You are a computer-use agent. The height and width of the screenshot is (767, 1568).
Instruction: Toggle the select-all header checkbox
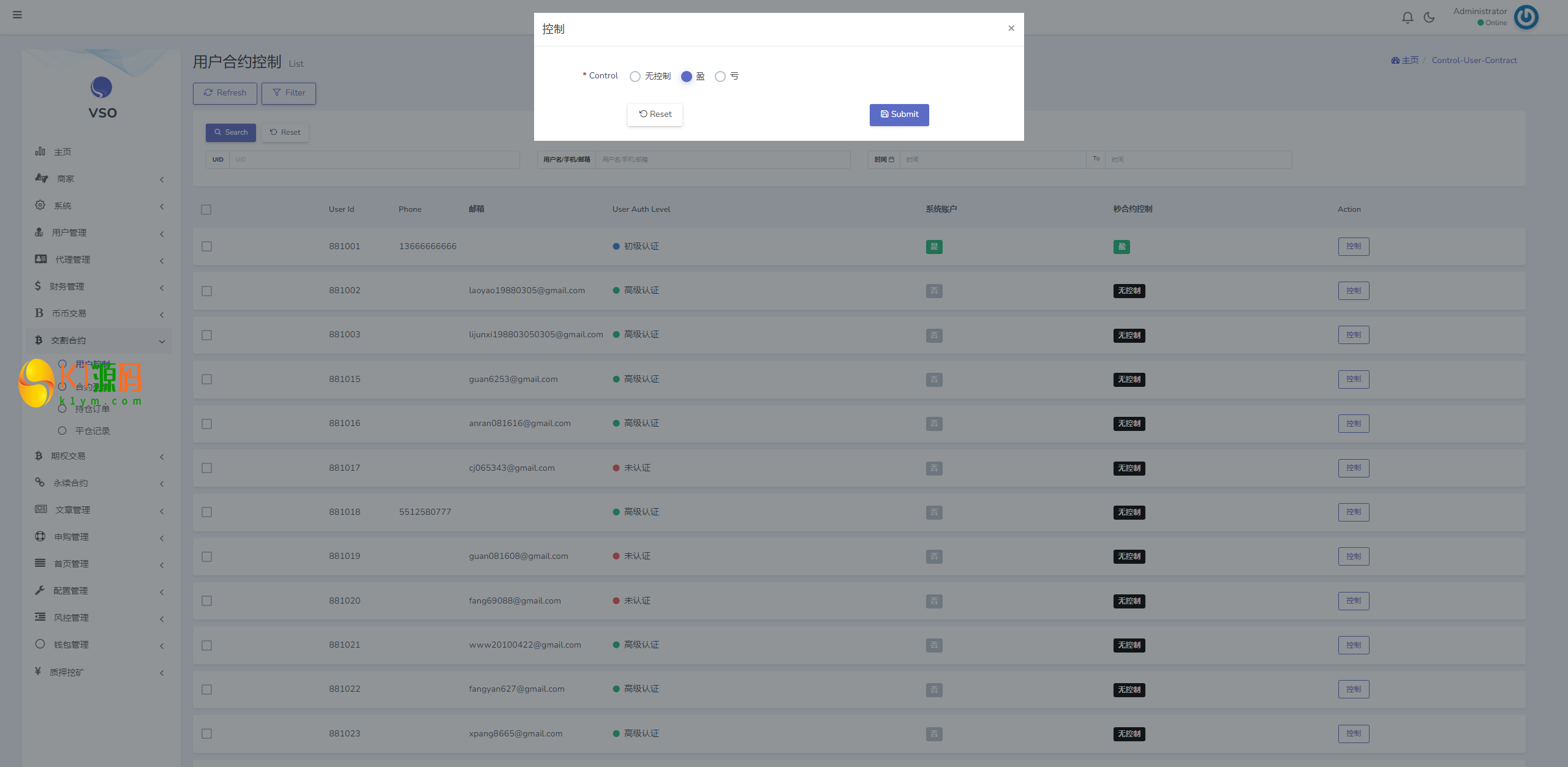(206, 209)
